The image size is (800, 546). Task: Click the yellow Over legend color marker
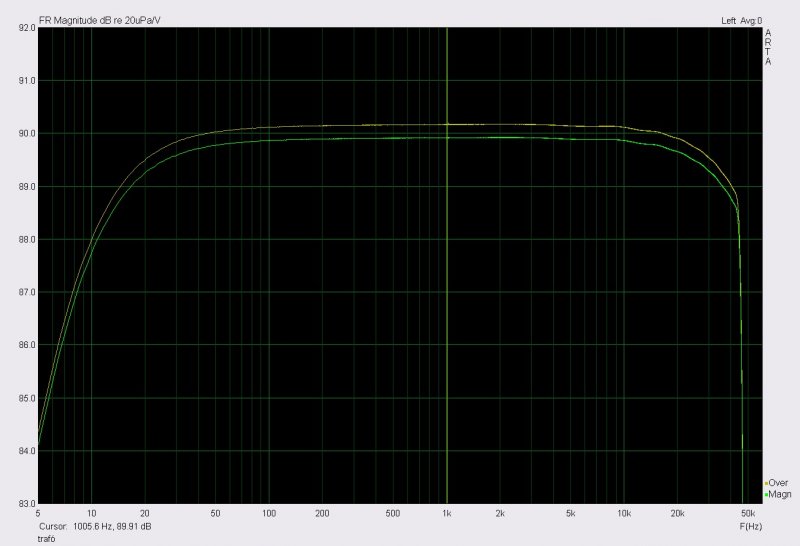click(x=766, y=484)
